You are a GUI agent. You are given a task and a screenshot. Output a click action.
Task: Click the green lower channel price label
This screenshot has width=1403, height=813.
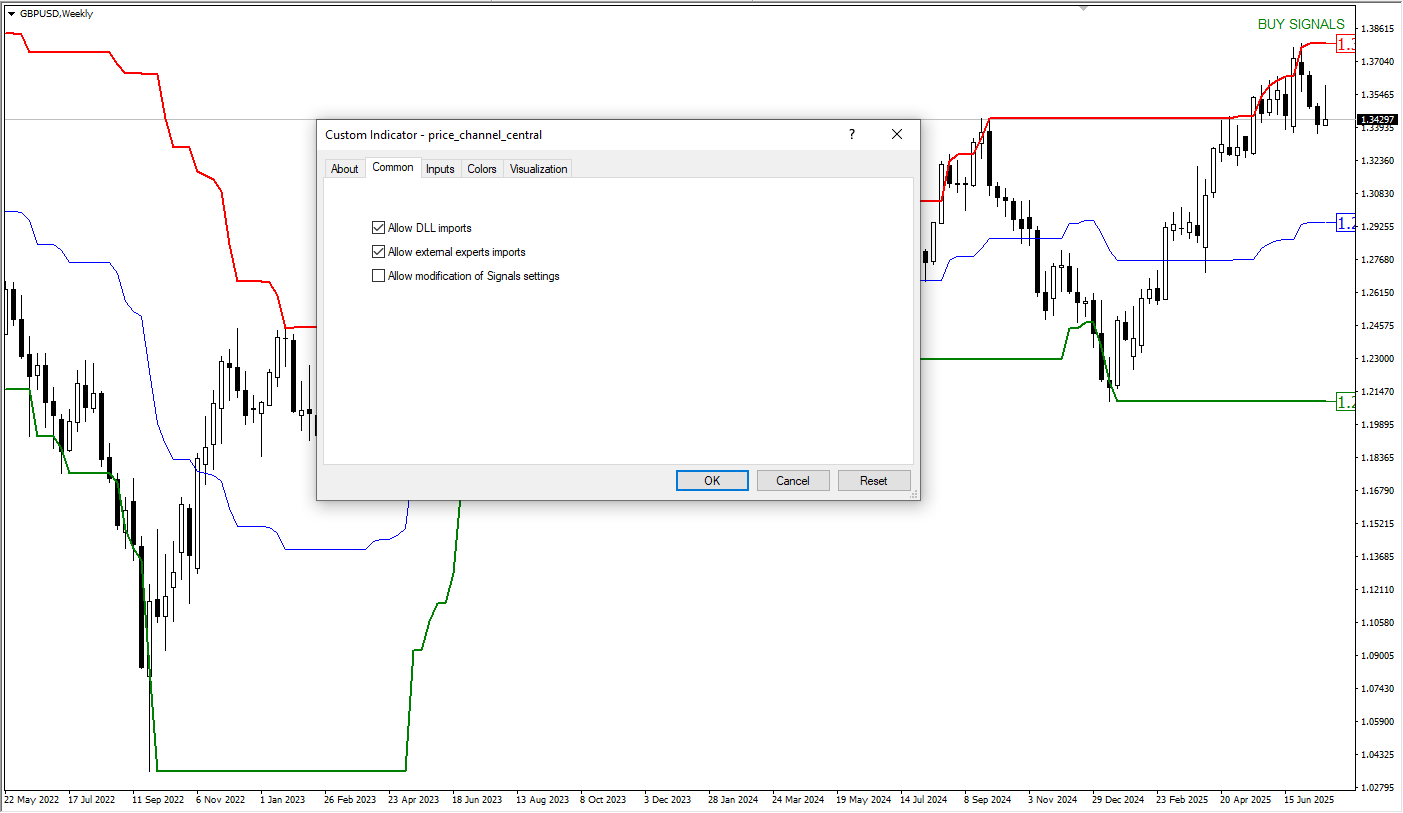(x=1346, y=401)
